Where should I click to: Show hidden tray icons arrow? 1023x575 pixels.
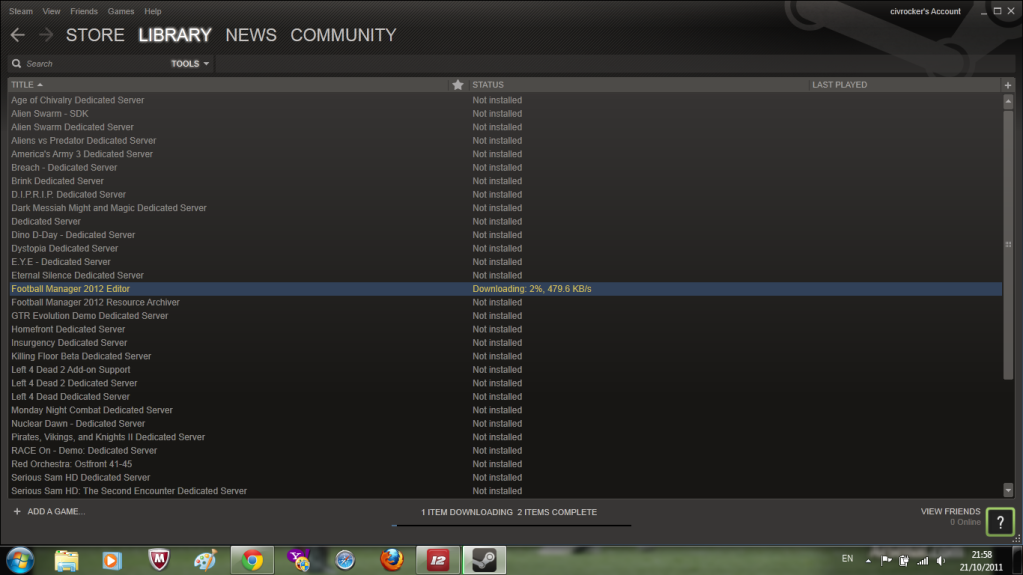click(868, 561)
